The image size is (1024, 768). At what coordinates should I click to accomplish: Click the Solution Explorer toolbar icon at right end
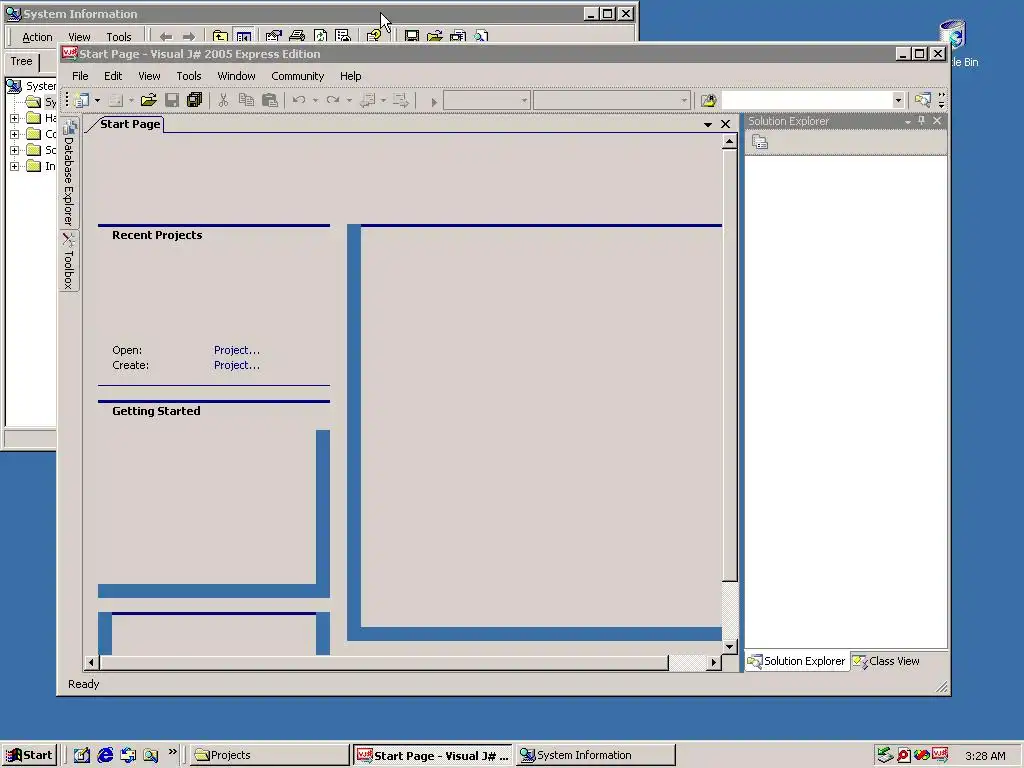923,100
